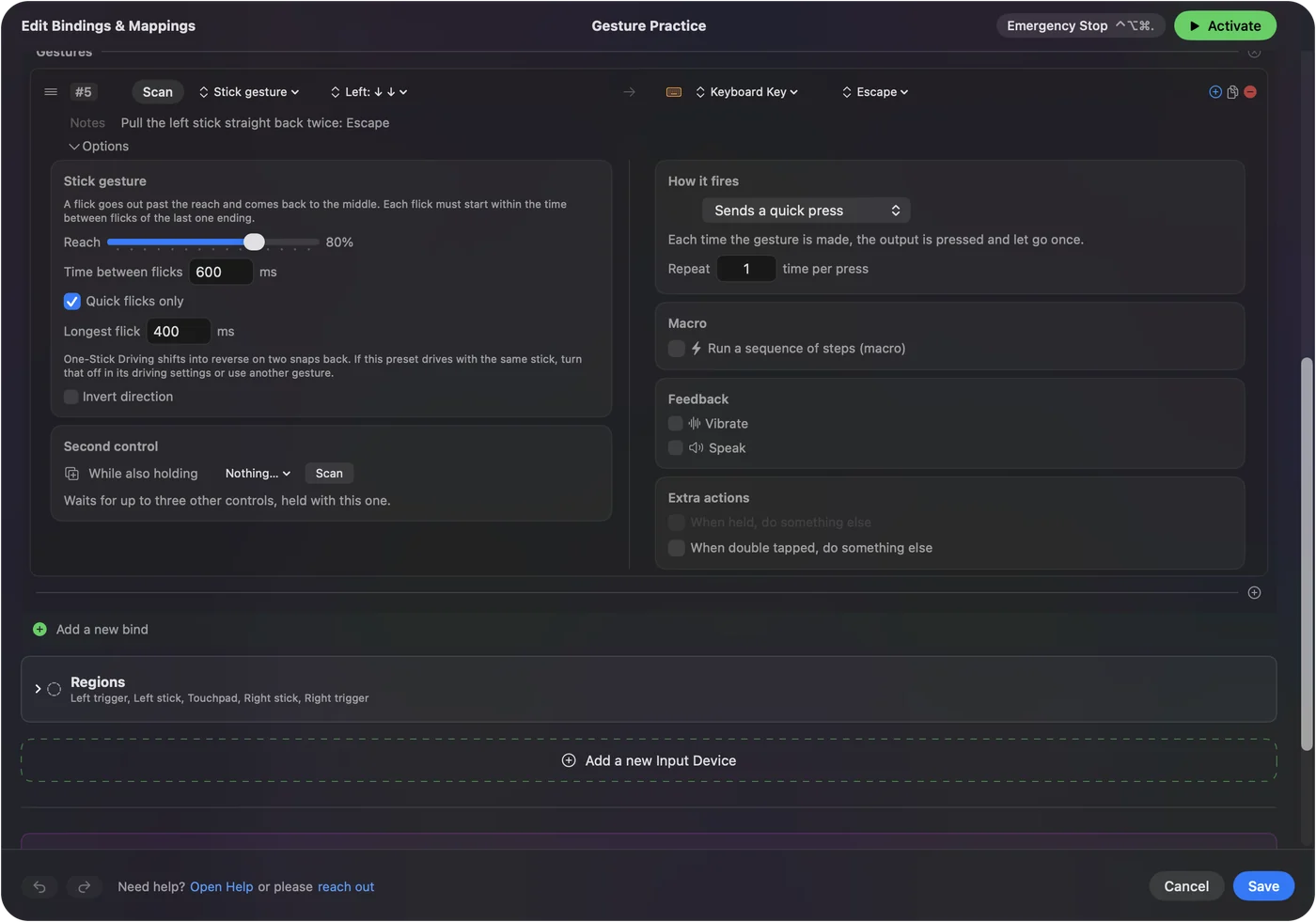Screen dimensions: 1316x922
Task: Click the drag handle of bind #5
Action: click(x=51, y=92)
